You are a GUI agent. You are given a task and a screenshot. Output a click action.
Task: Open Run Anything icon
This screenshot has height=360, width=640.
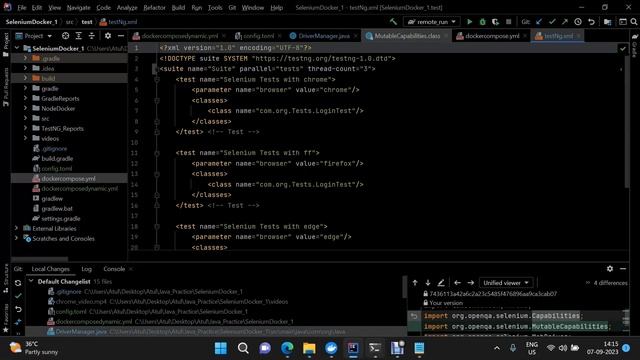click(x=622, y=22)
